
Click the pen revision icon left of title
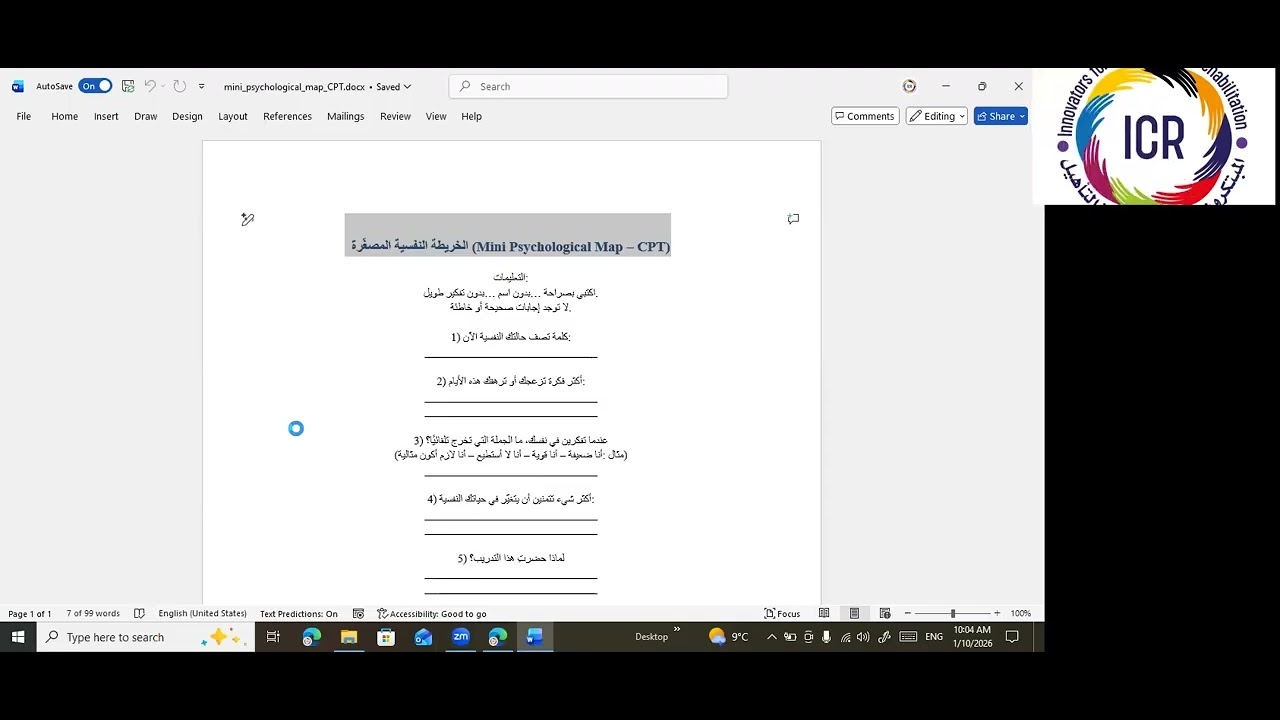(x=247, y=219)
